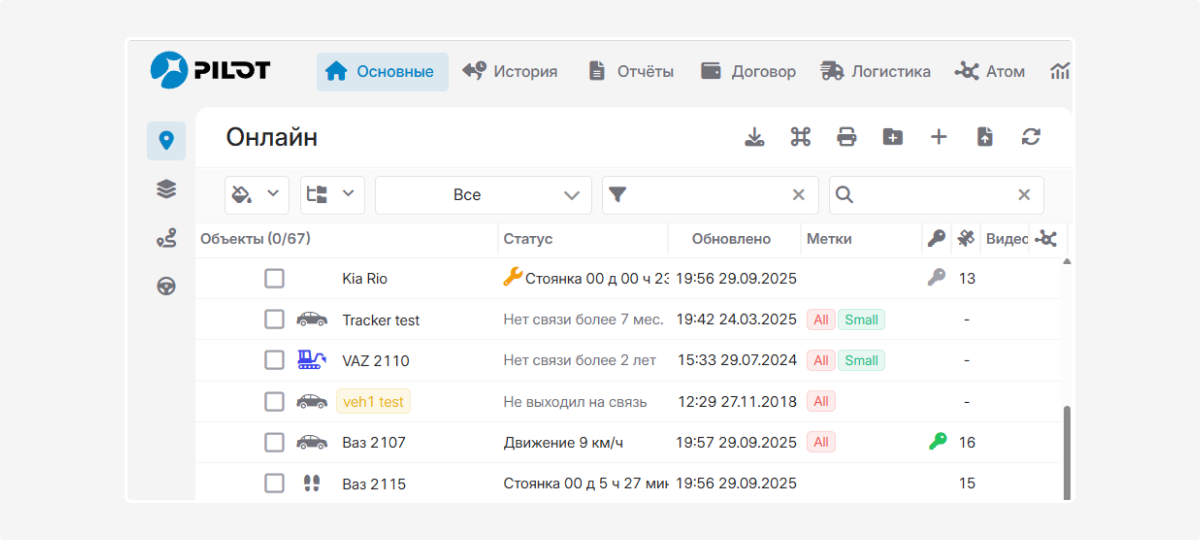1200x540 pixels.
Task: Click the Small tag on Tracker test
Action: [861, 320]
